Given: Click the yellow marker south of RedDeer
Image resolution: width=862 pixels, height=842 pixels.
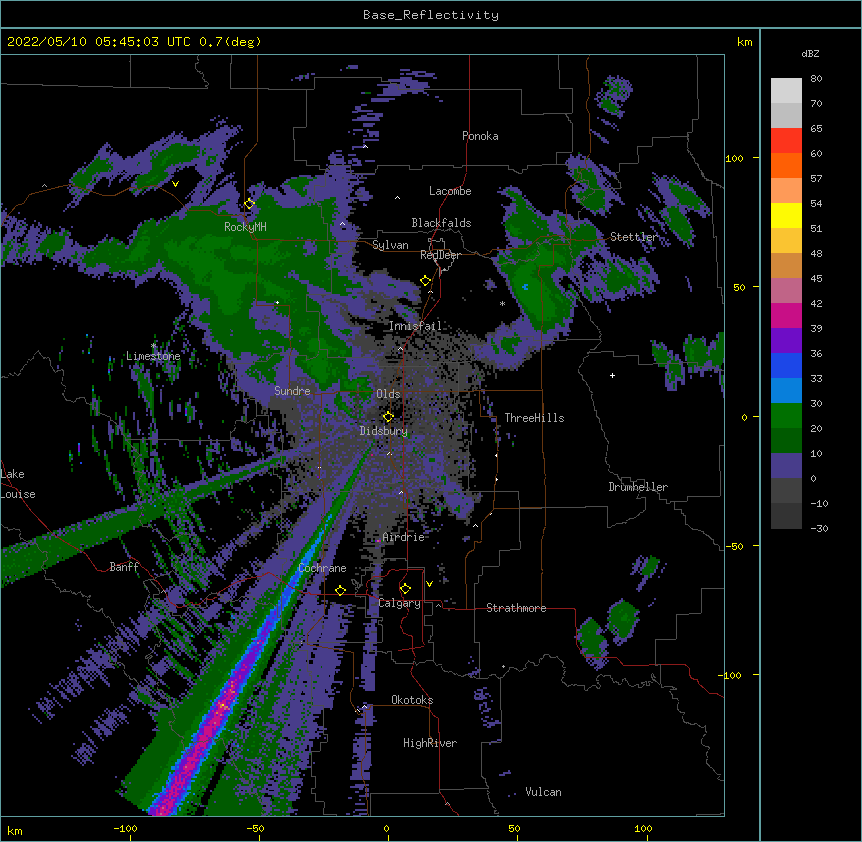Looking at the screenshot, I should tap(426, 281).
